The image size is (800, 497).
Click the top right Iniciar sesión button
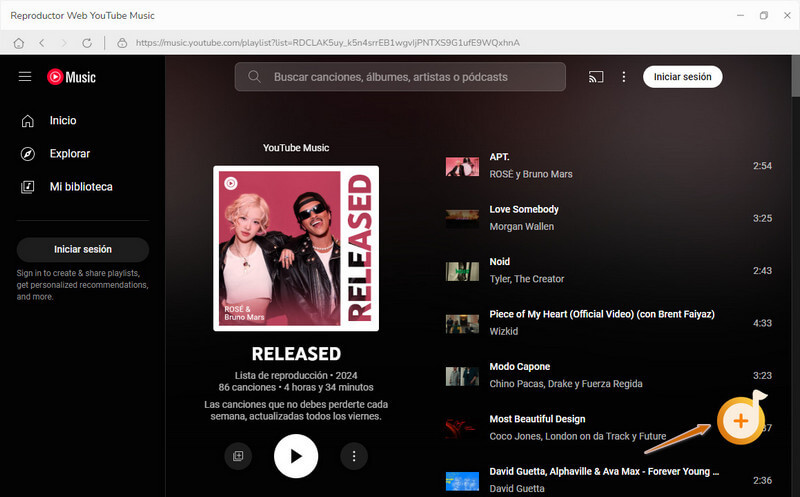click(x=683, y=77)
